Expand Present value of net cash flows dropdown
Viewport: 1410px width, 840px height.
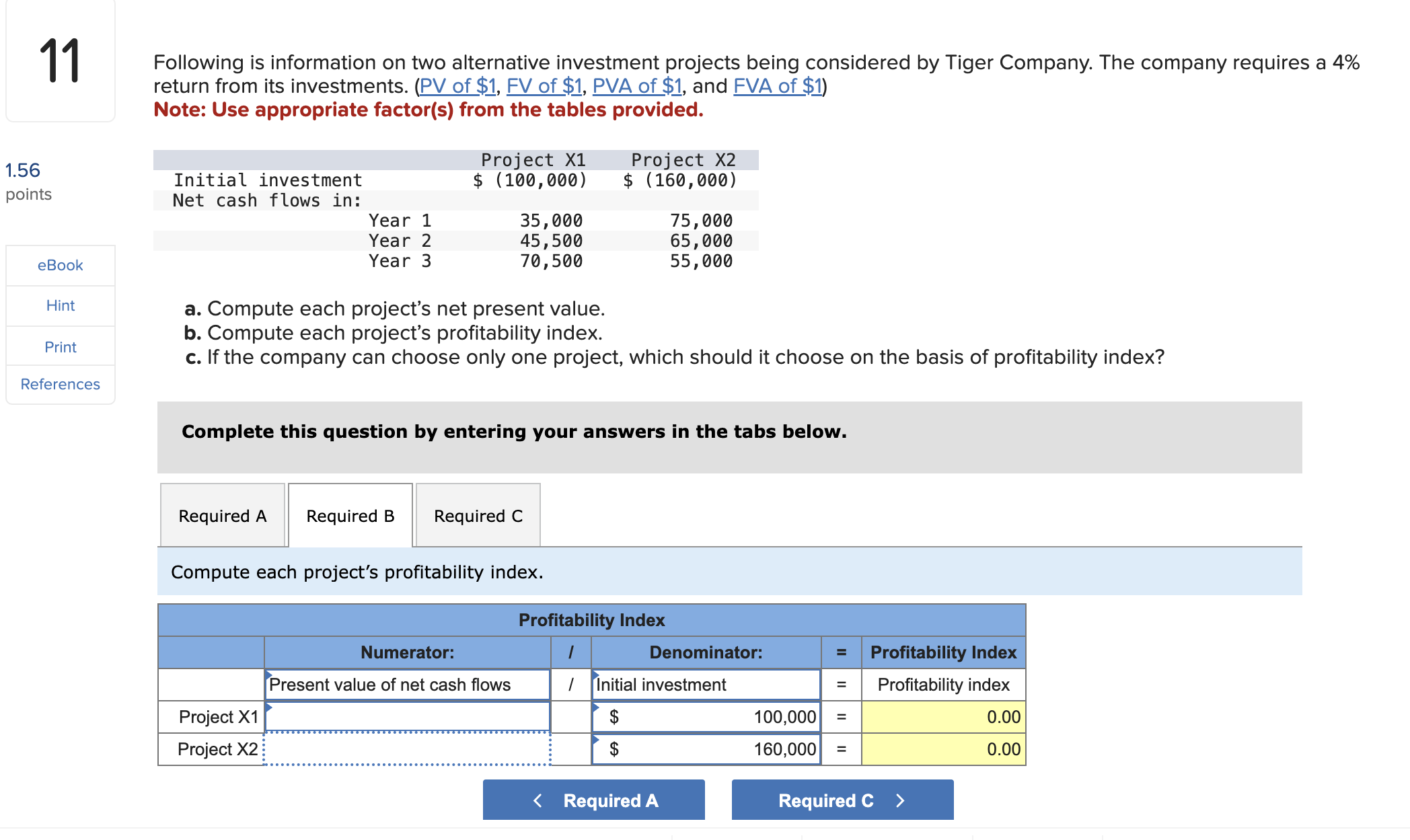click(x=407, y=685)
